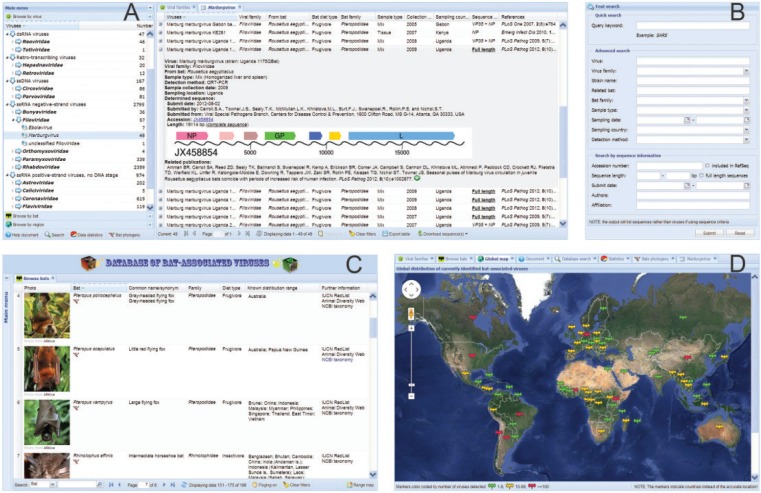Switch to Viral families tab in panel A
This screenshot has height=493, width=761.
(178, 7)
